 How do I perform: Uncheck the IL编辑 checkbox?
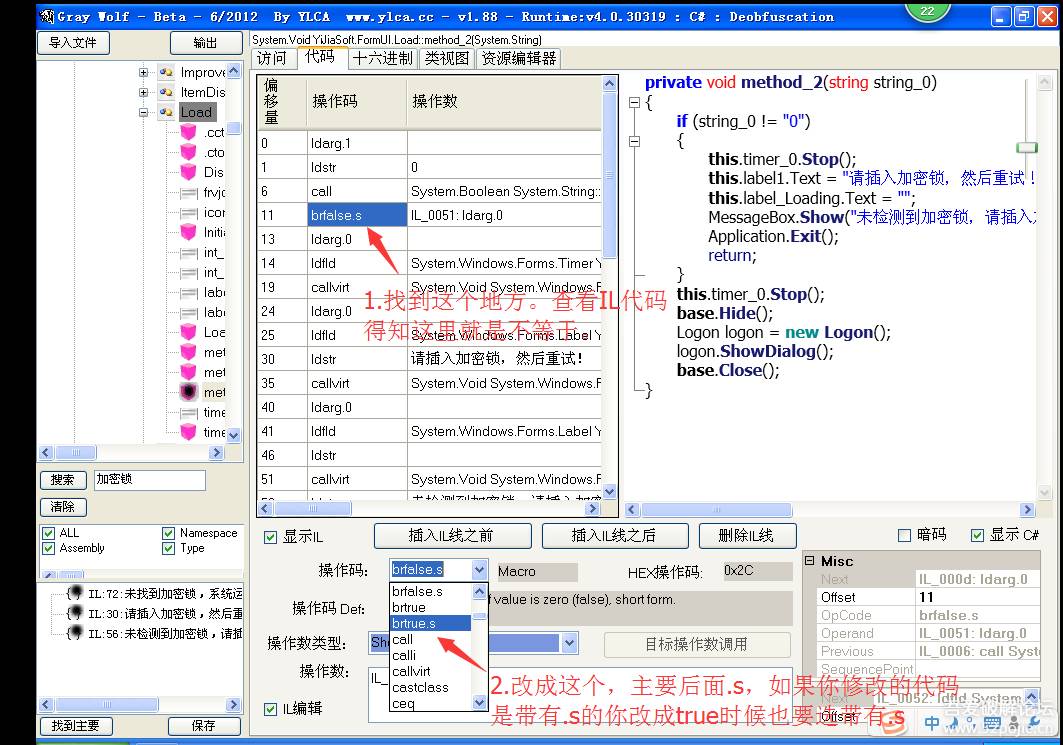click(270, 709)
